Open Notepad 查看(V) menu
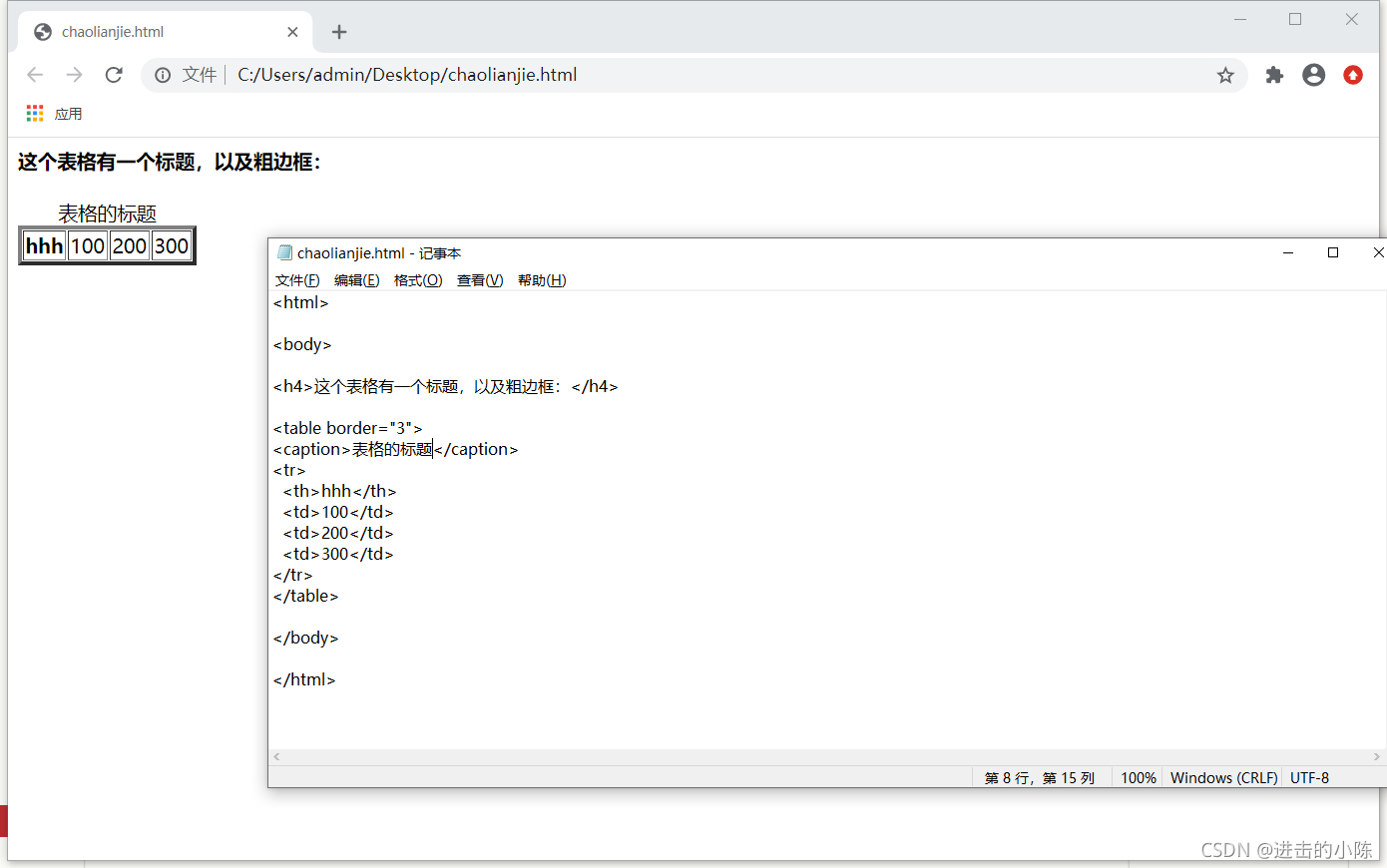 (x=480, y=280)
